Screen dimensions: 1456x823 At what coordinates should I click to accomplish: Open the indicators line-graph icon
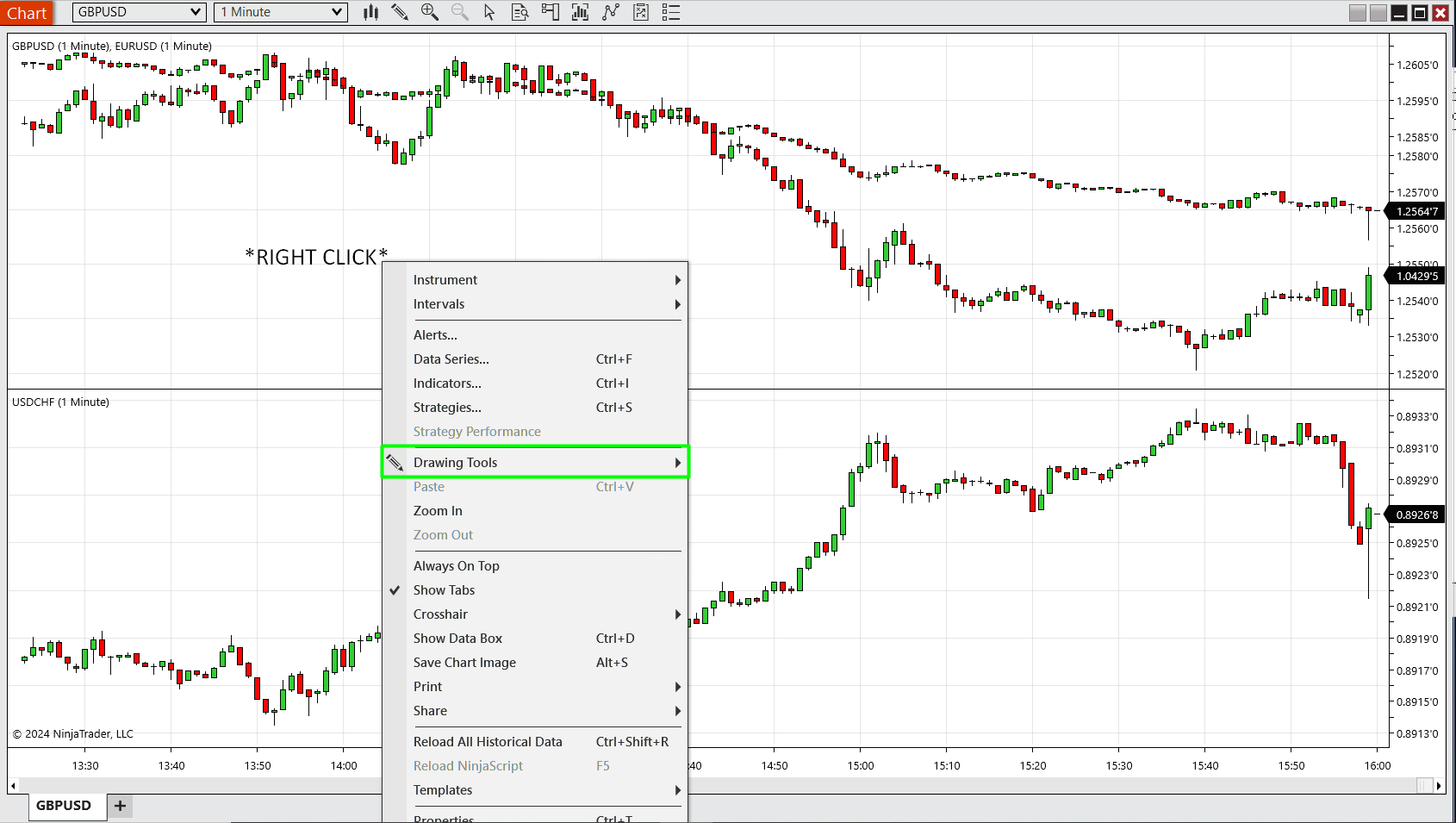(611, 12)
